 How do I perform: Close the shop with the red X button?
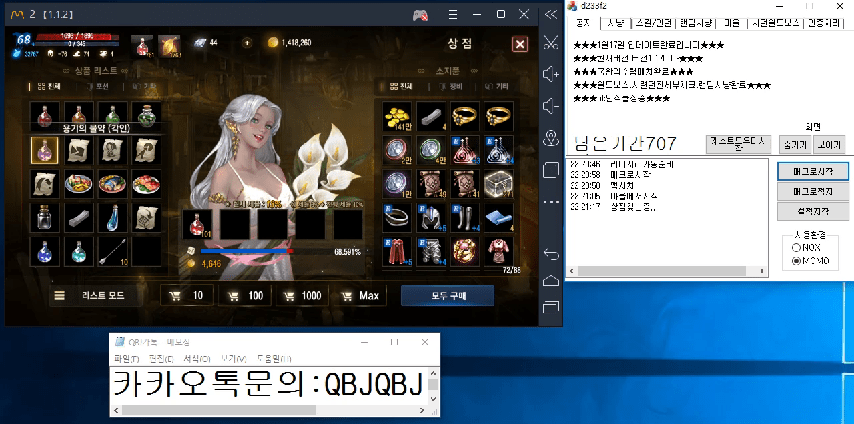pos(520,44)
